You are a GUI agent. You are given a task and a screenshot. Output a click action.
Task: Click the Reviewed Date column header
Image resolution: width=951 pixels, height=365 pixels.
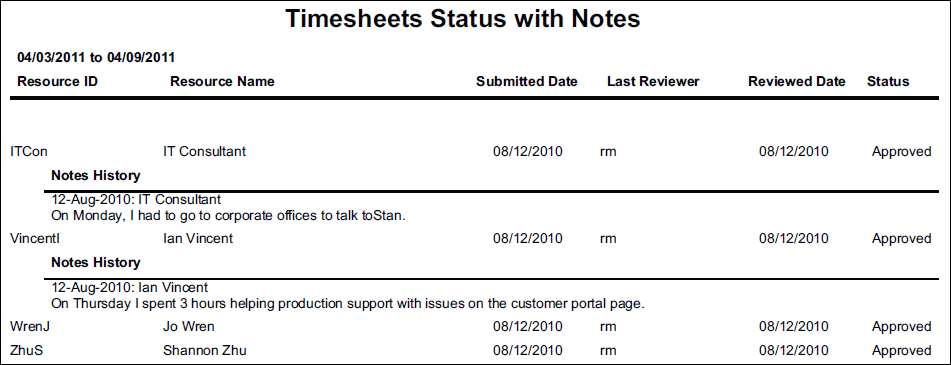[x=797, y=81]
